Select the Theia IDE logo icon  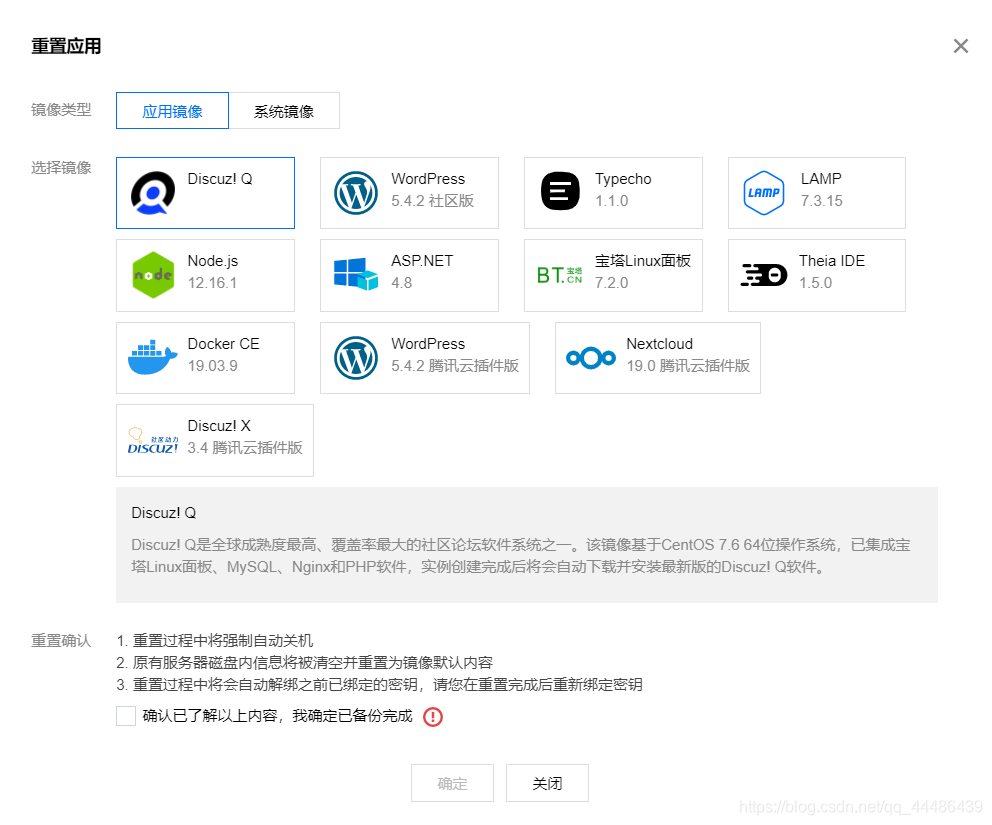[x=764, y=275]
